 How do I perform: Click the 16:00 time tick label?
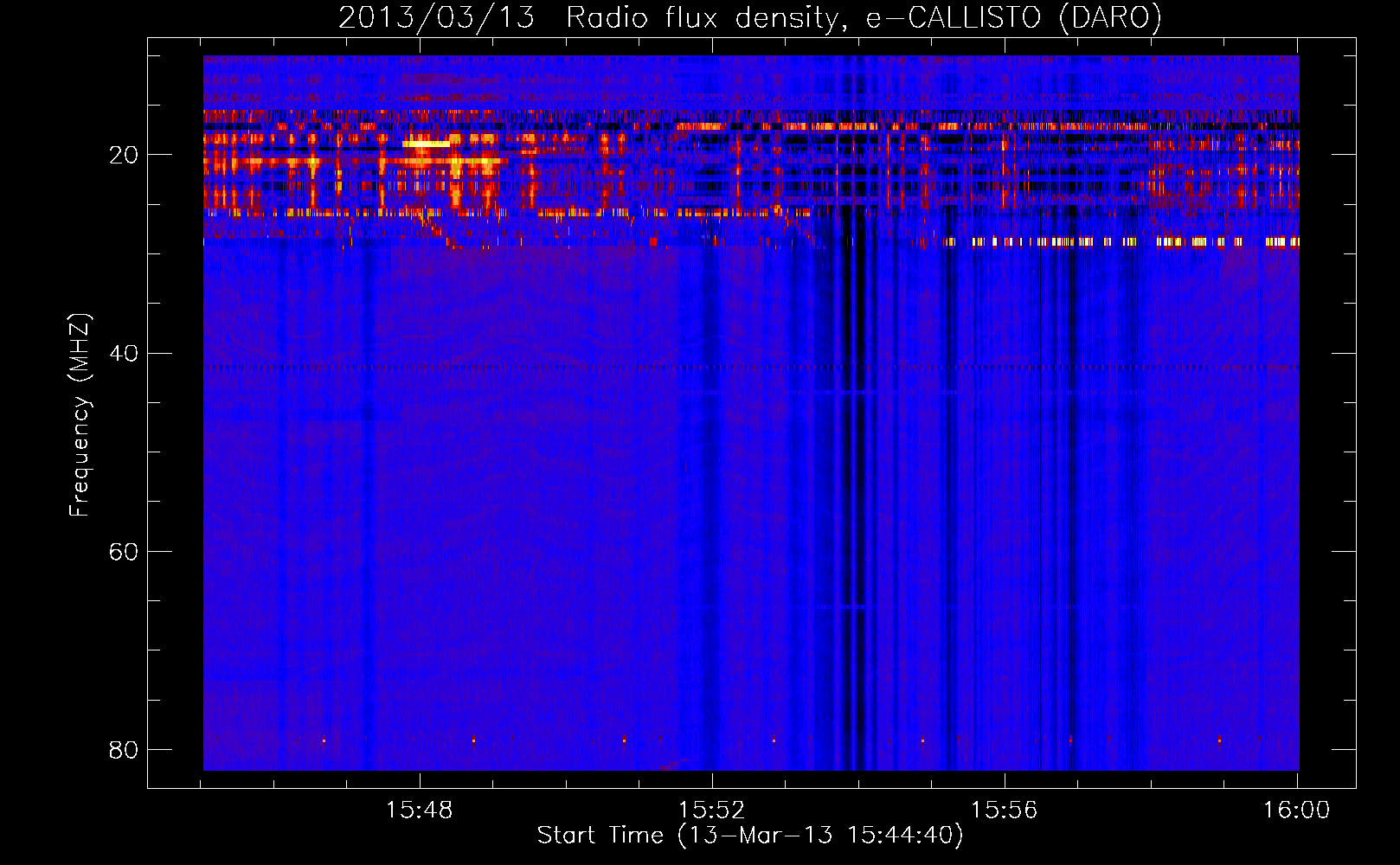click(x=1296, y=811)
